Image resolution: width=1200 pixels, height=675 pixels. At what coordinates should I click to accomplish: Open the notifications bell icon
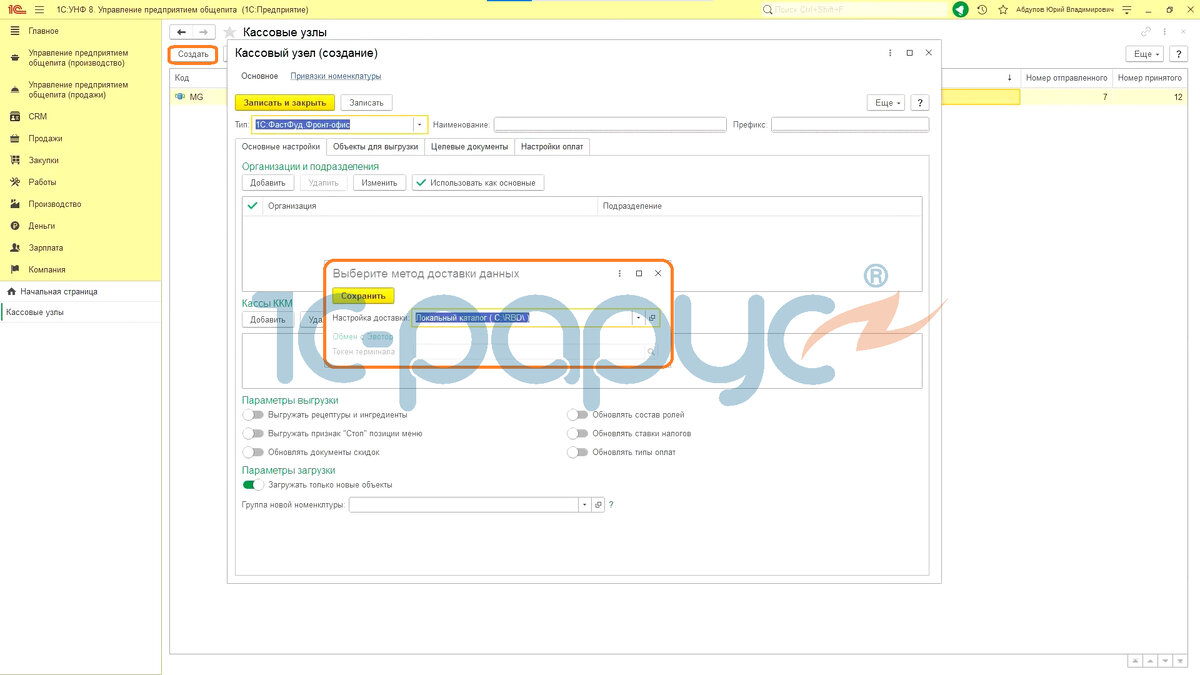tap(960, 9)
